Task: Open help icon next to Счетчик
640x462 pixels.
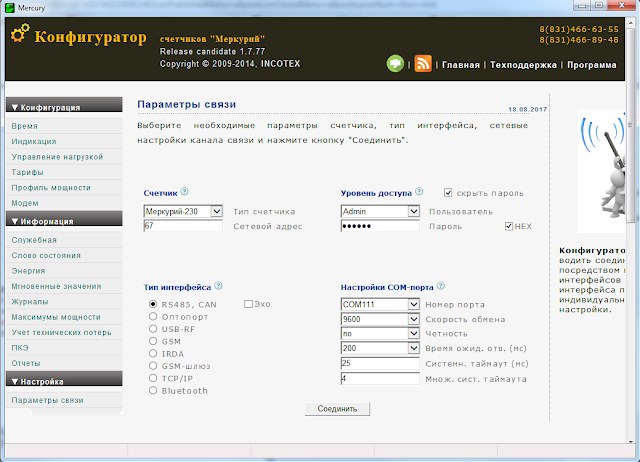Action: 184,191
